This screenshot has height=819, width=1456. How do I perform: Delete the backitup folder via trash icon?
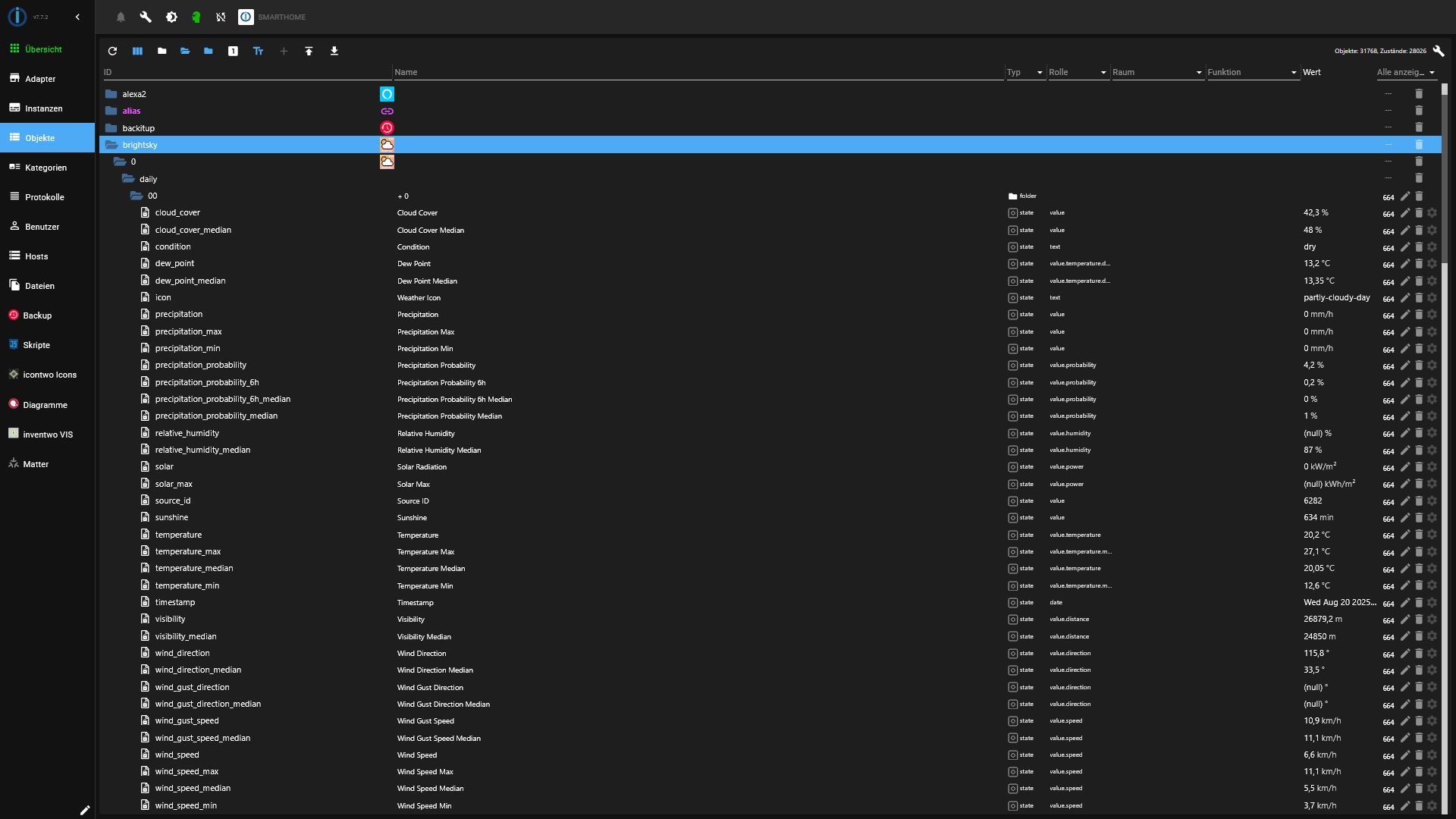click(x=1419, y=127)
